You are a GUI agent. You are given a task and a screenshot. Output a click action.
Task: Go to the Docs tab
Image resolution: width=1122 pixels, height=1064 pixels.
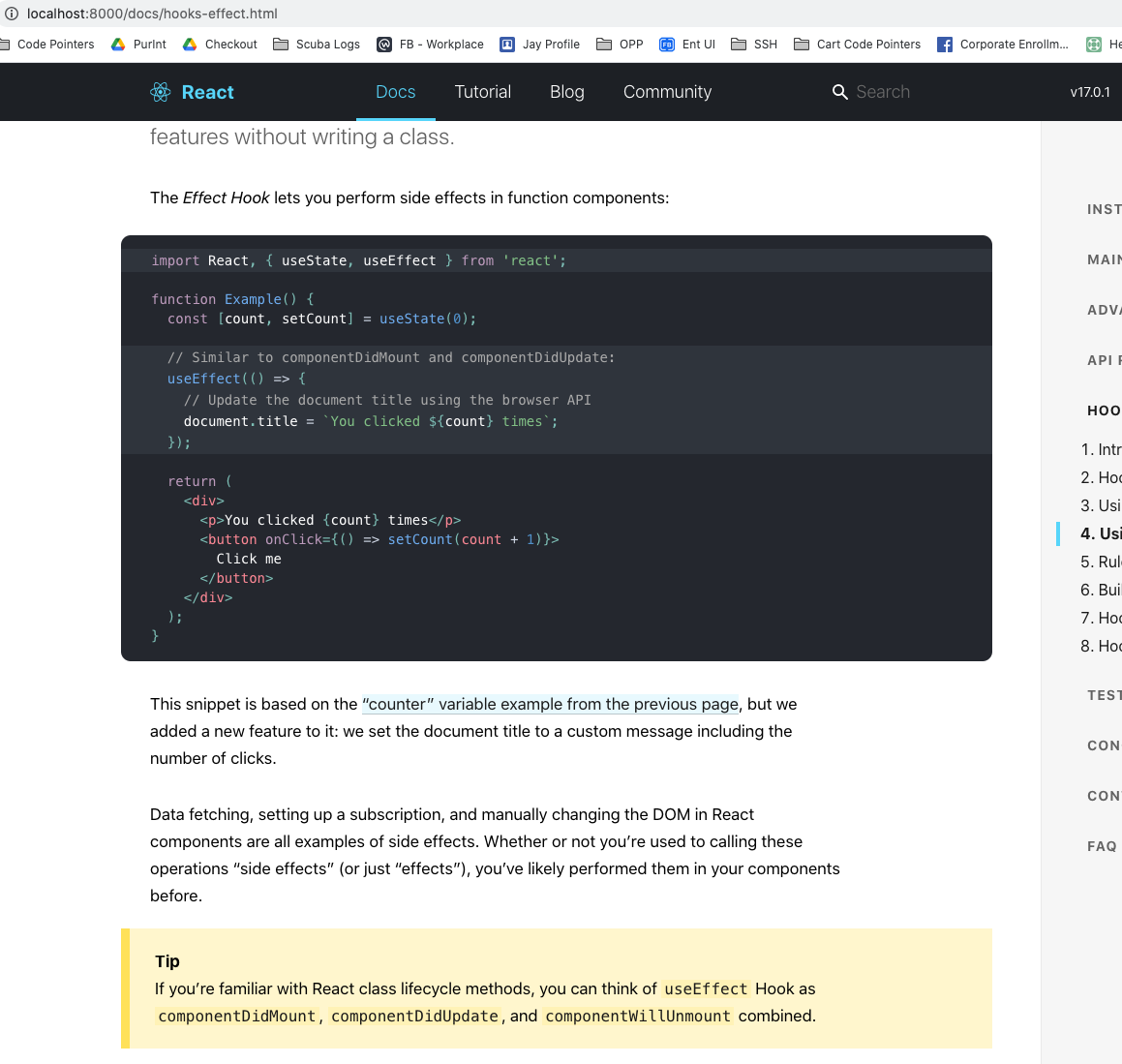point(396,92)
